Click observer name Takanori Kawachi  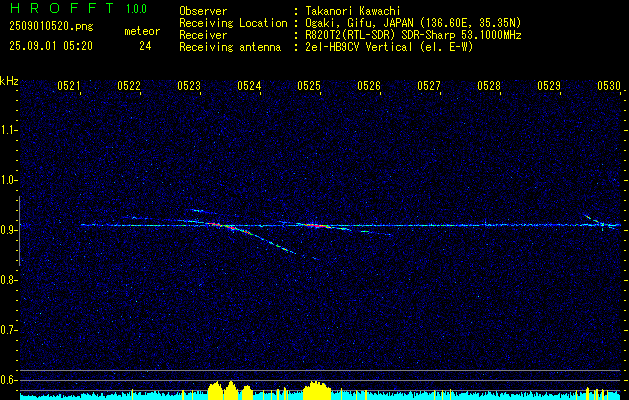tap(353, 11)
